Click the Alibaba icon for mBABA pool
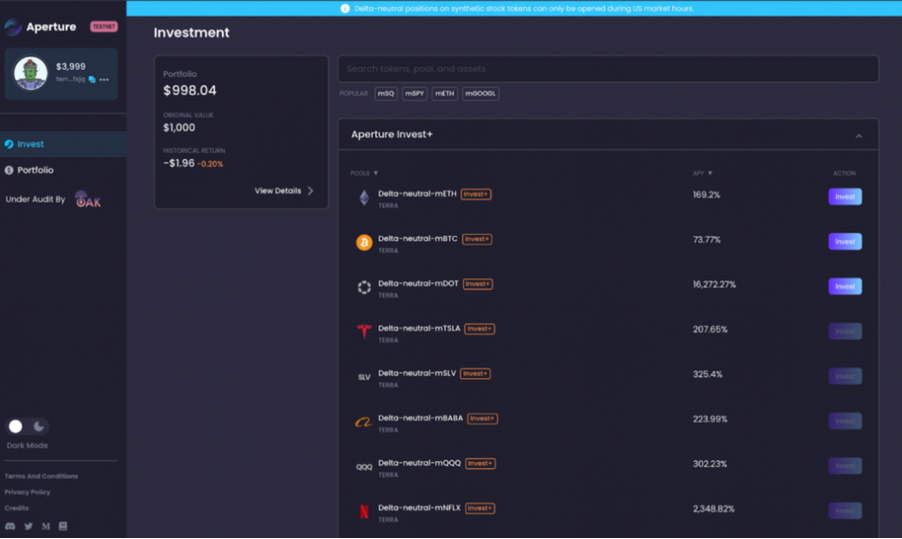 364,422
